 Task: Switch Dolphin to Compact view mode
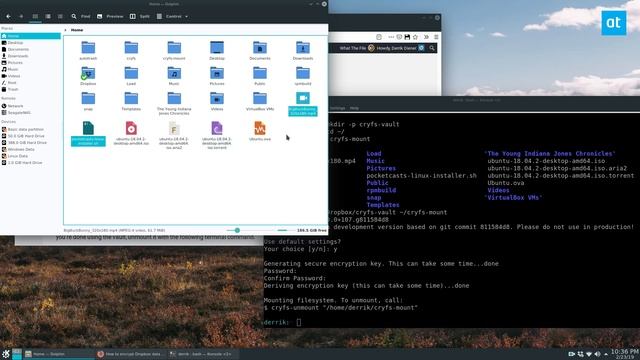tap(48, 16)
